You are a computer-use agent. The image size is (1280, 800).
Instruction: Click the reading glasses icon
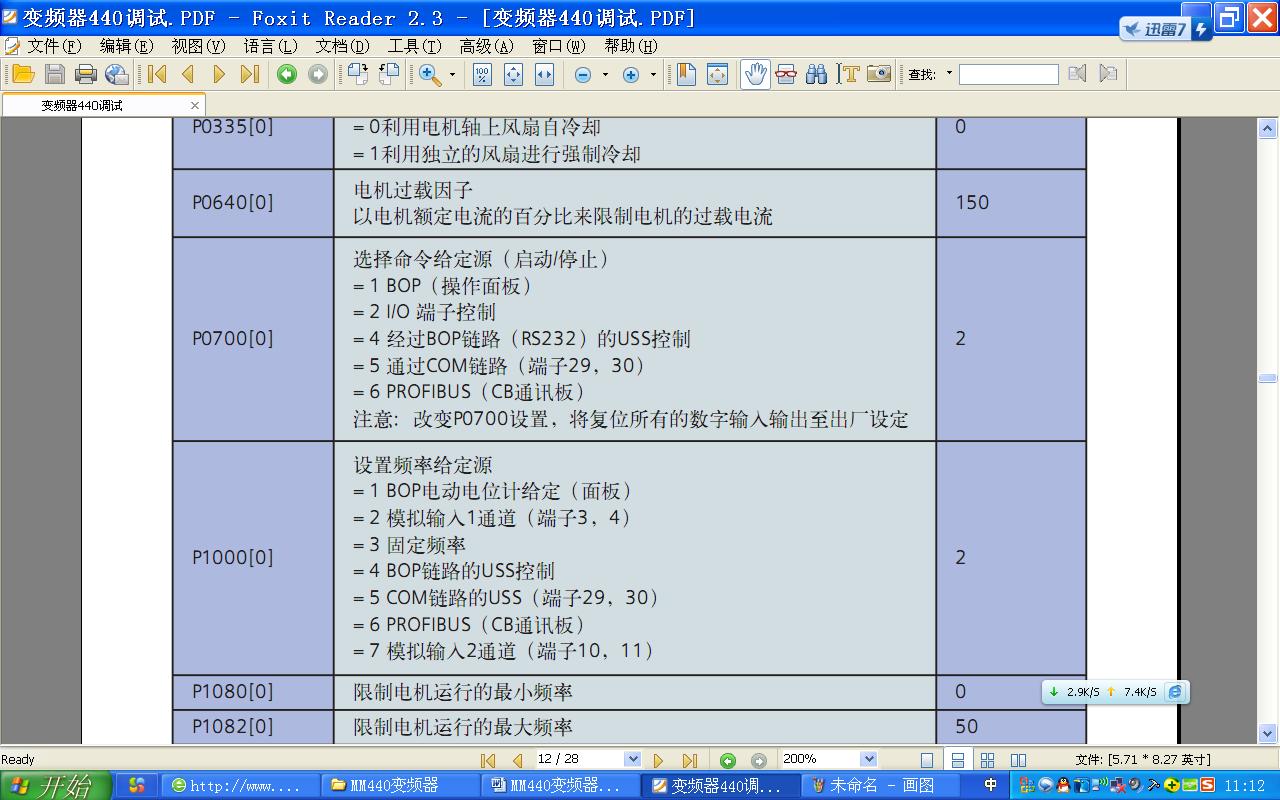[786, 74]
